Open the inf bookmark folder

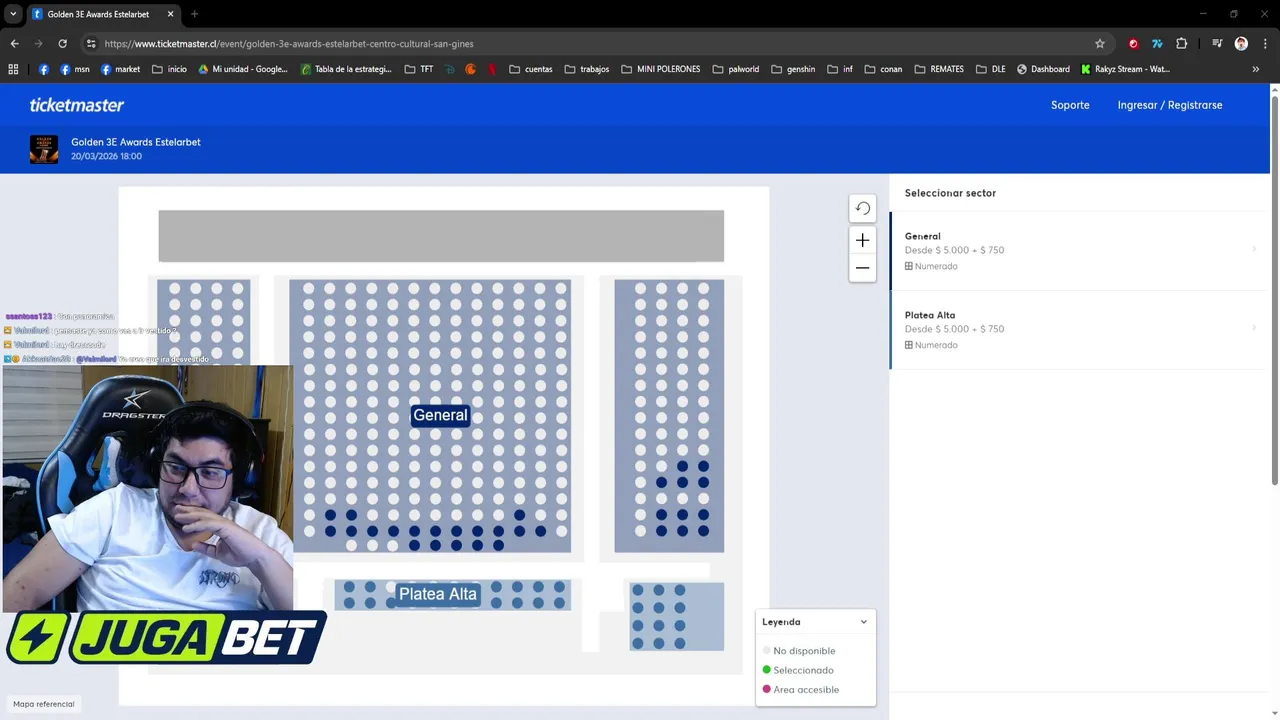(841, 69)
